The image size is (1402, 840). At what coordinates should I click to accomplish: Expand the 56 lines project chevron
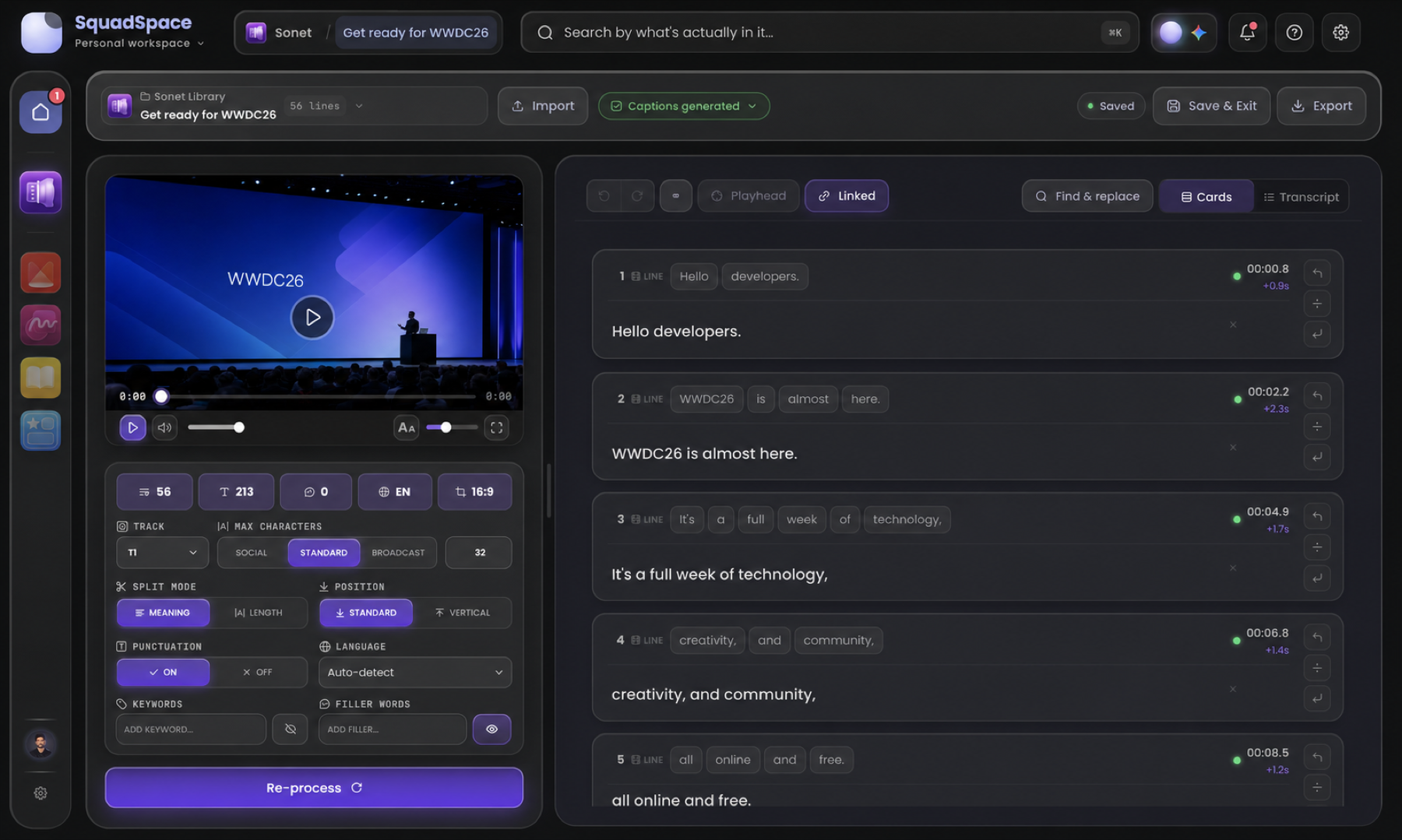[x=359, y=106]
